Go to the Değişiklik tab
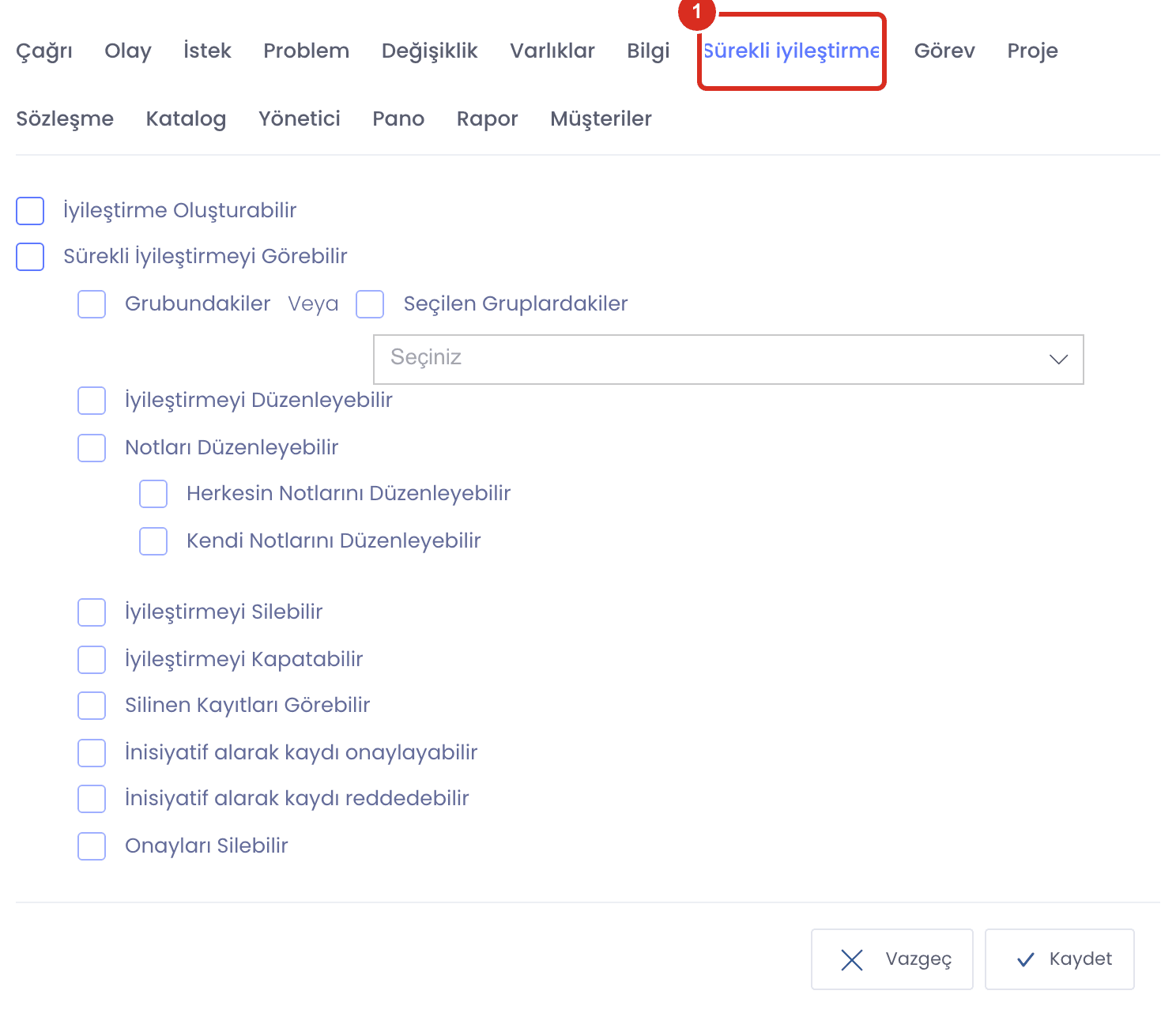Image resolution: width=1176 pixels, height=1032 pixels. [x=430, y=51]
